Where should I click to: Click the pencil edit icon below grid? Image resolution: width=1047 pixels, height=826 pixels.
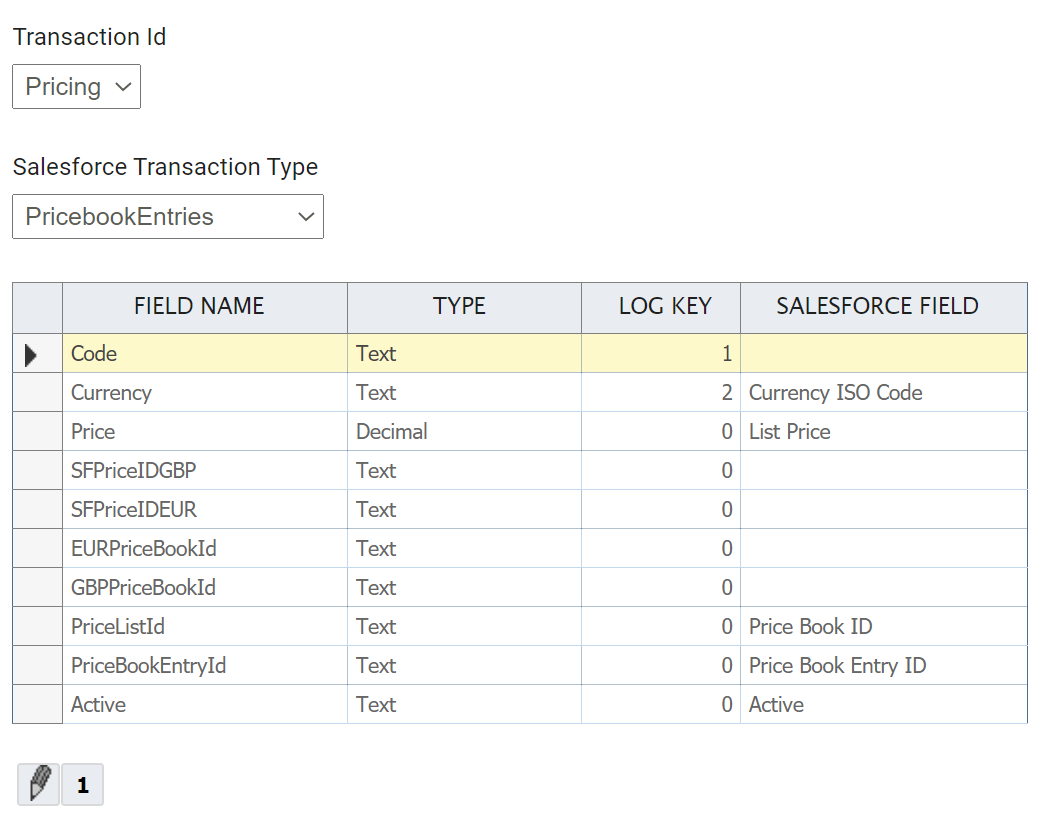(x=39, y=785)
